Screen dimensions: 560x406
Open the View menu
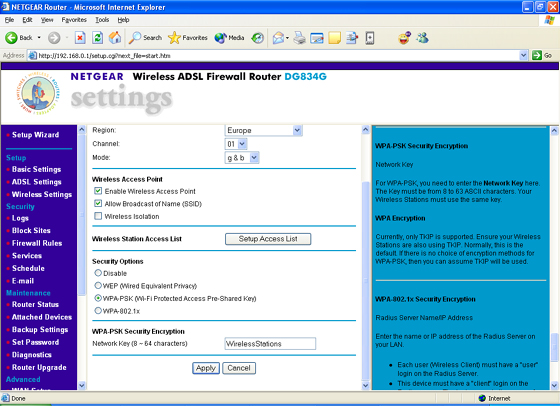click(47, 20)
